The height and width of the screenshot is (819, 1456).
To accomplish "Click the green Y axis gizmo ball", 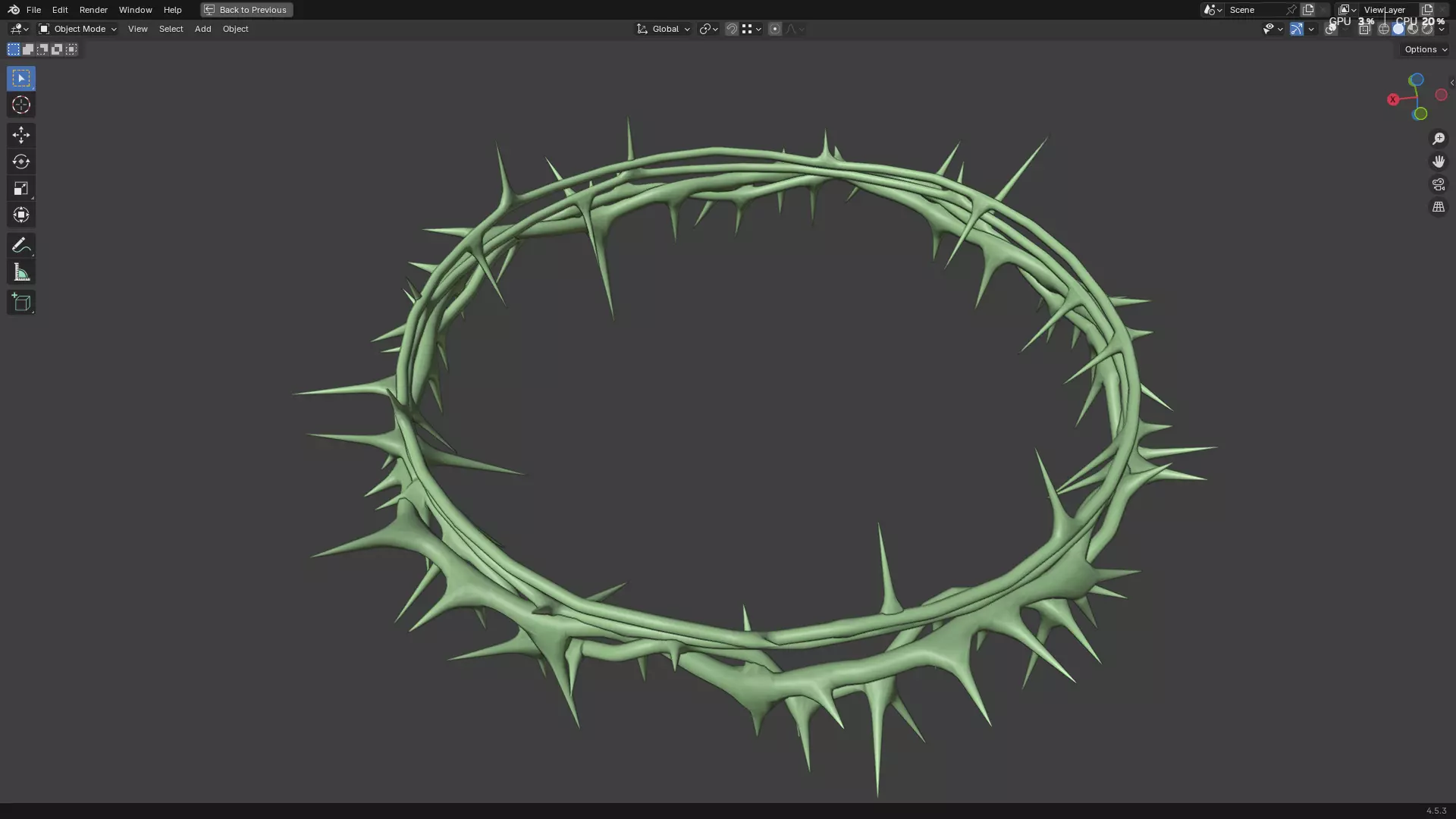I will pyautogui.click(x=1420, y=114).
